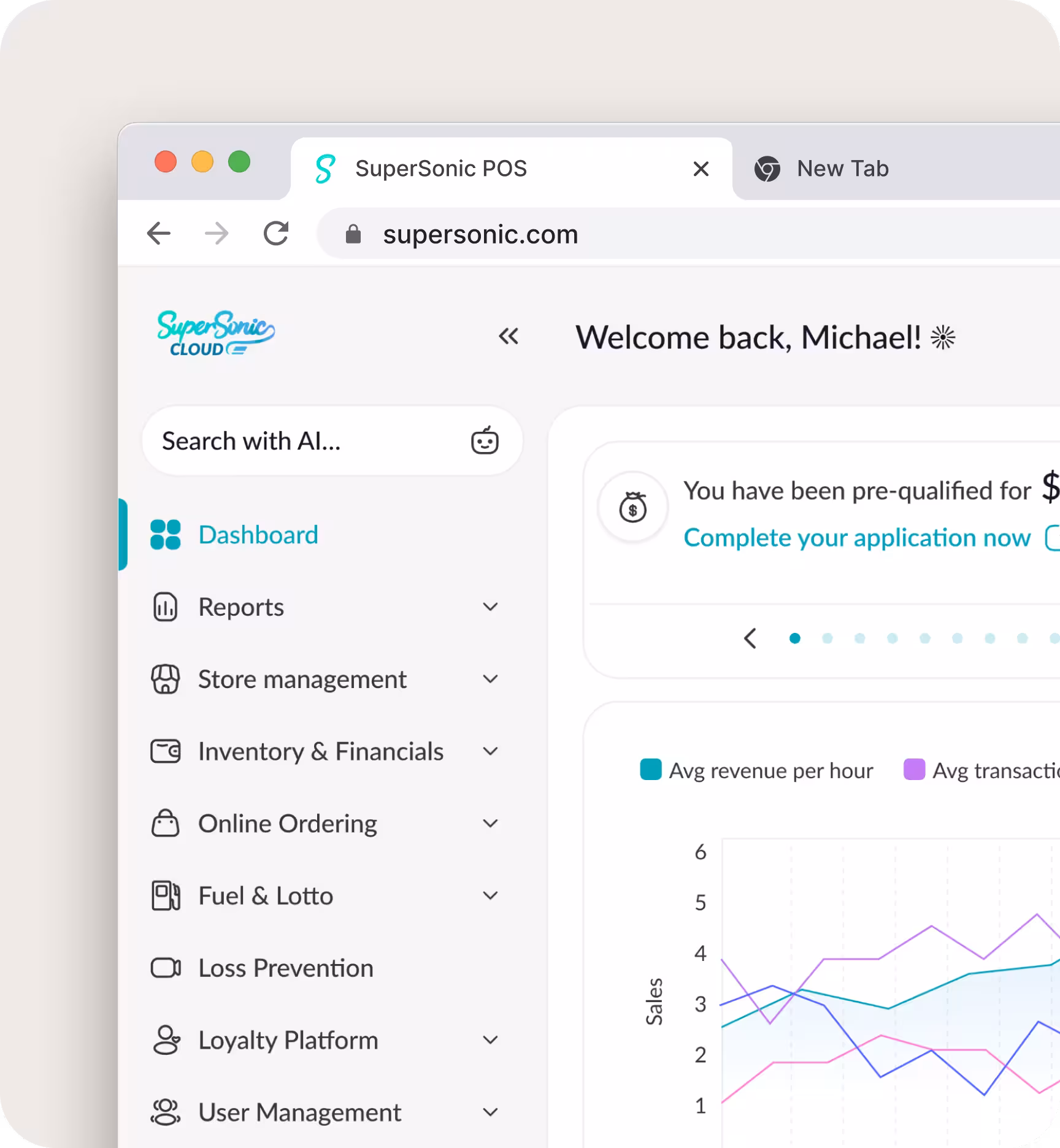Click the User Management people icon
The width and height of the screenshot is (1060, 1148).
coord(166,1112)
